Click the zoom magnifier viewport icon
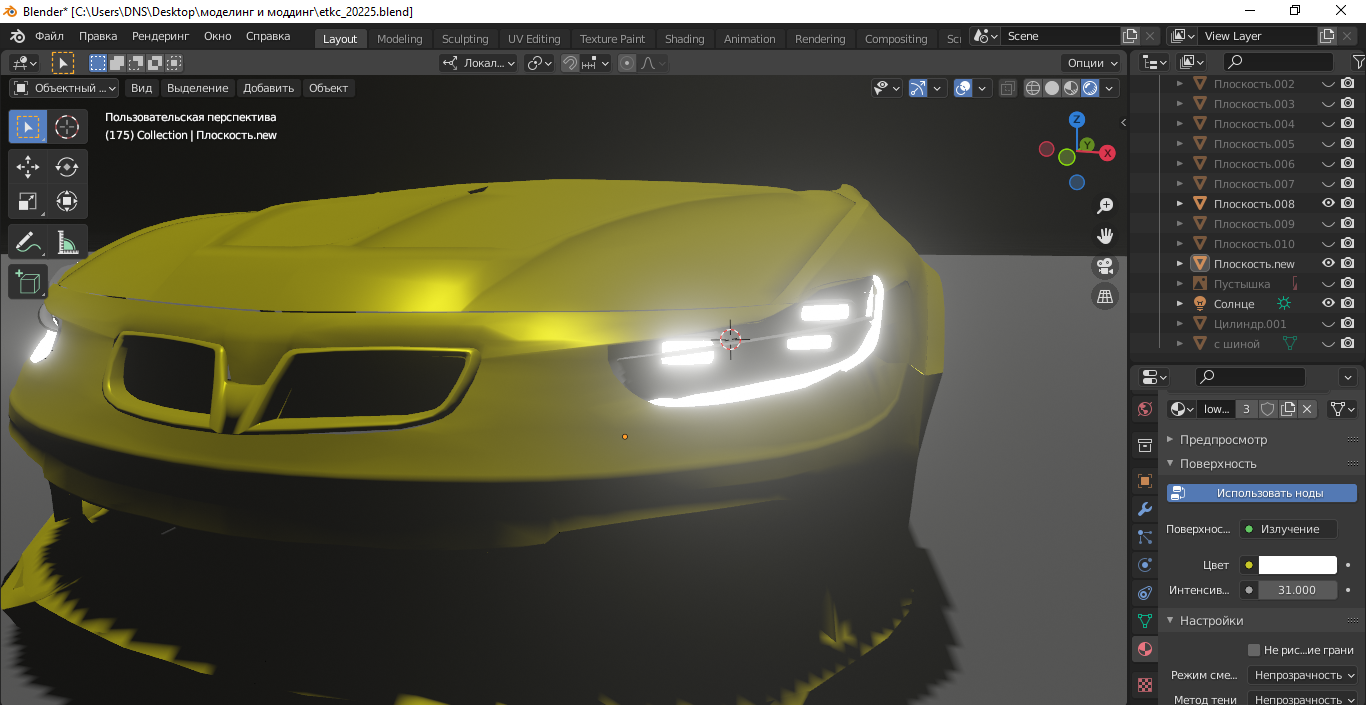The width and height of the screenshot is (1366, 705). (1105, 206)
